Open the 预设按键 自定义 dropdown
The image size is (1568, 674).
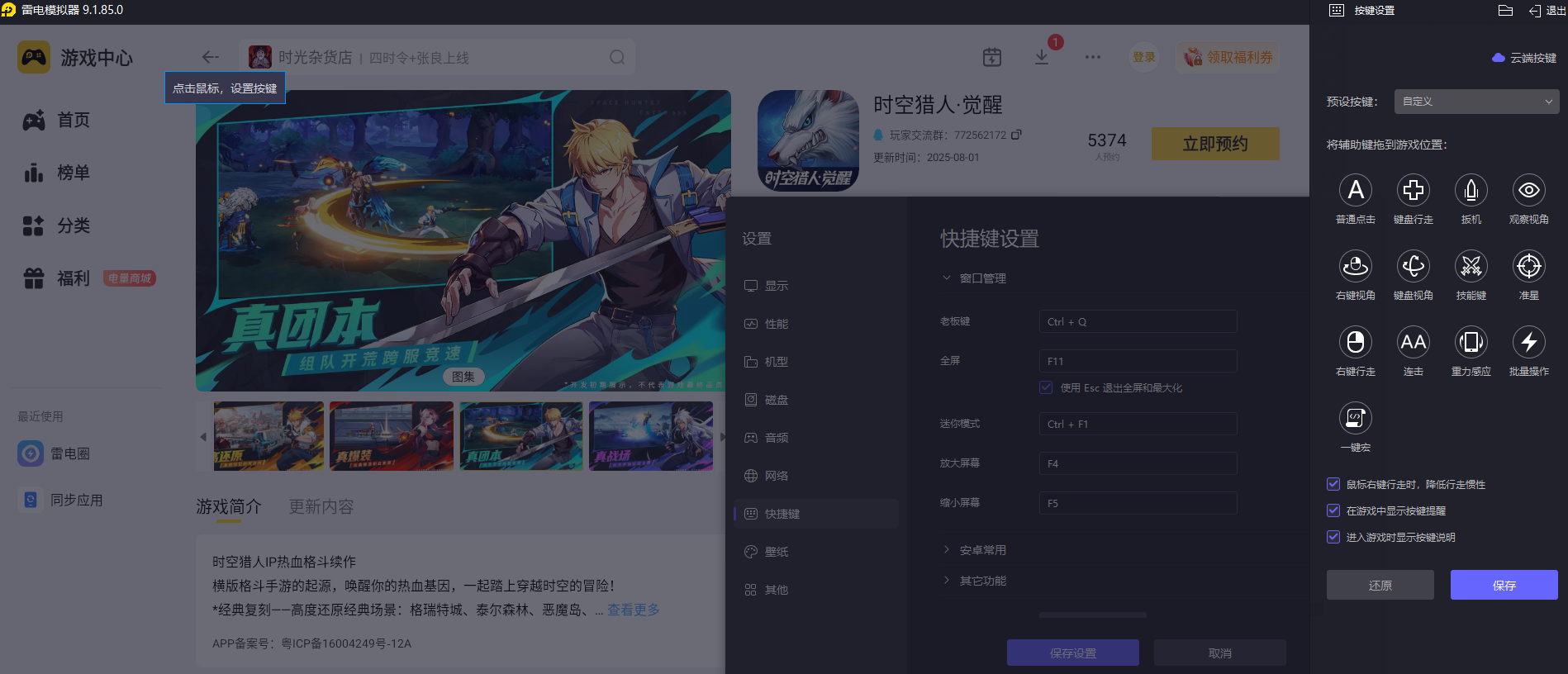point(1476,102)
